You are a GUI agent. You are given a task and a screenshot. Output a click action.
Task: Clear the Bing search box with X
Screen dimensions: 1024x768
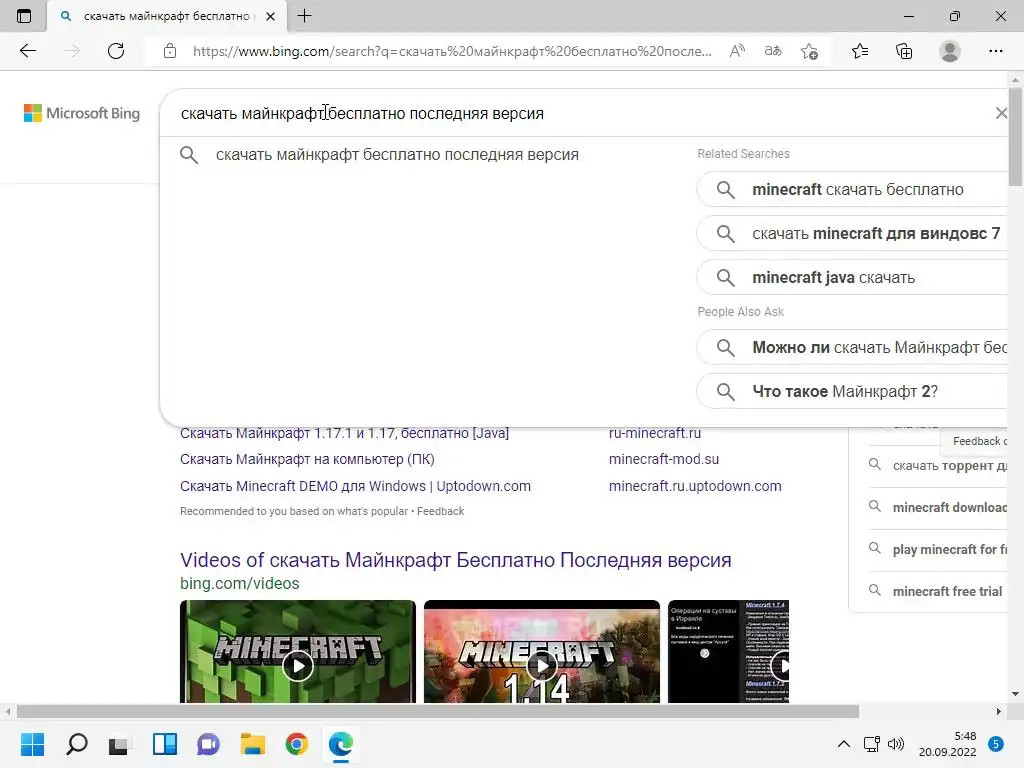click(1000, 113)
